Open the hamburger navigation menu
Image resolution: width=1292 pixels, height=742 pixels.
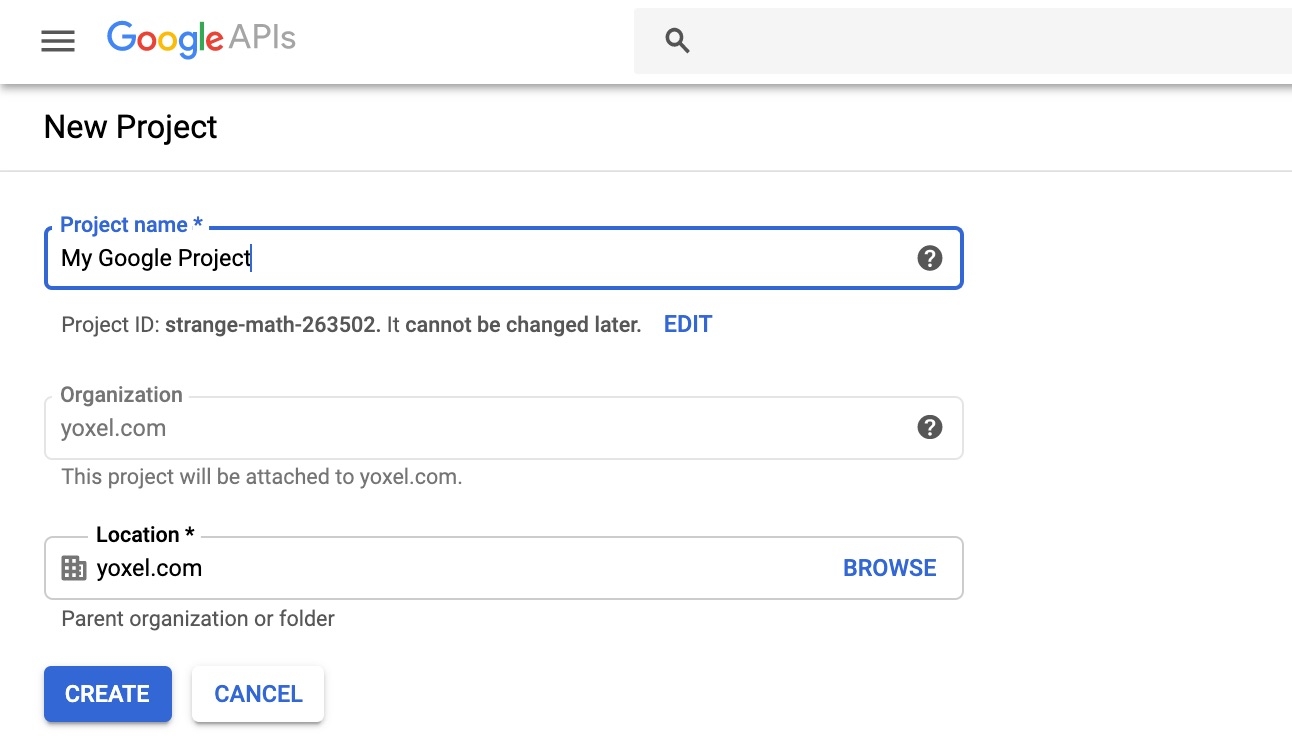click(x=58, y=40)
